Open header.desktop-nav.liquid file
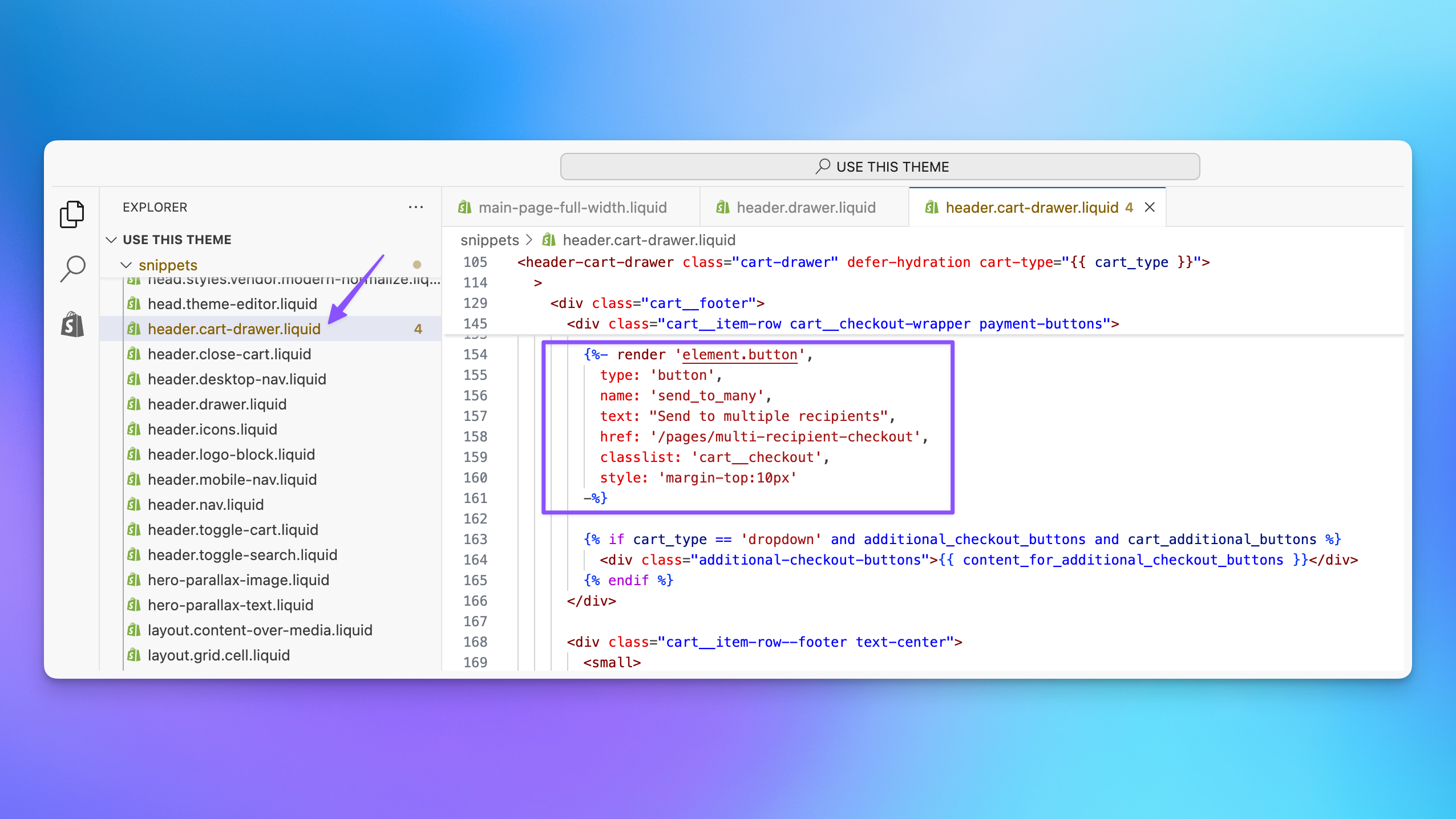 pyautogui.click(x=237, y=379)
